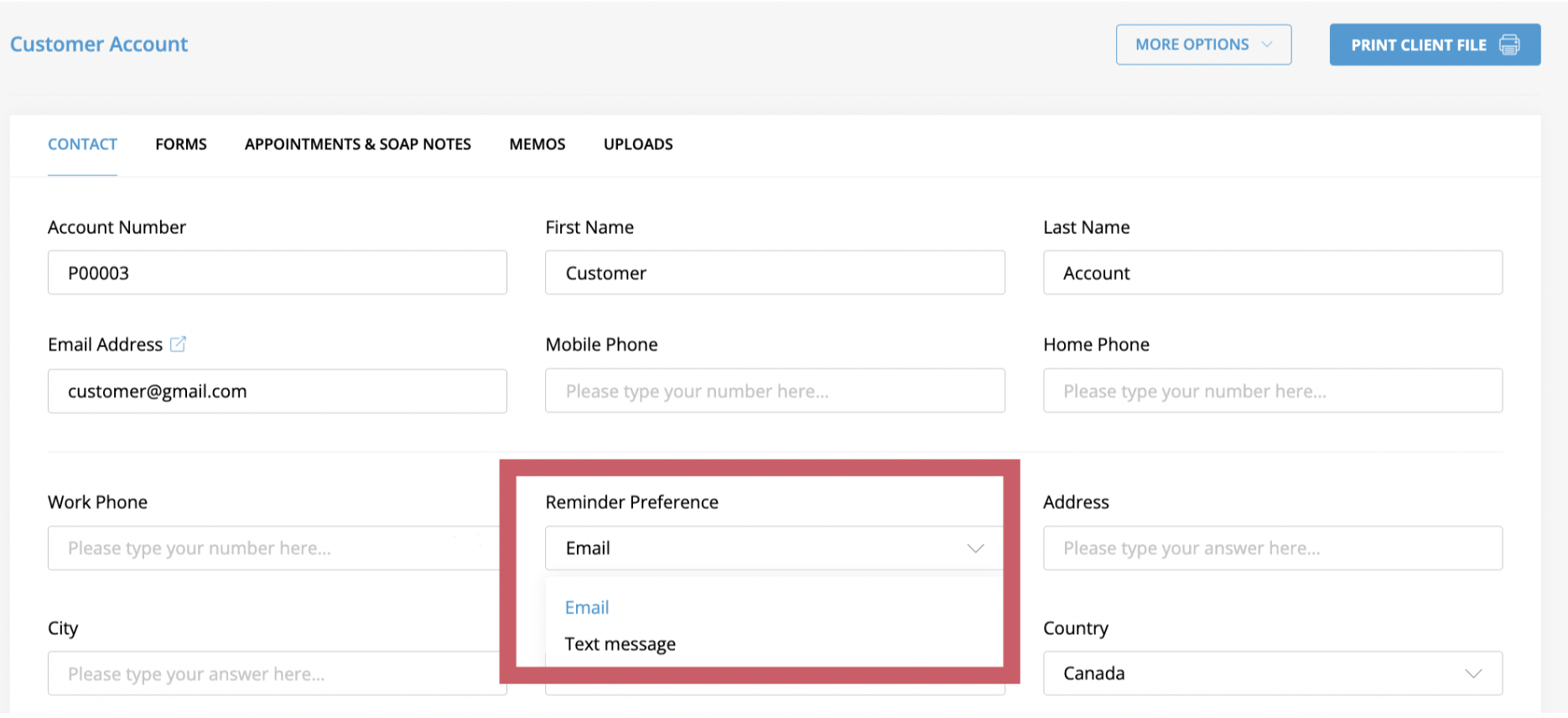Focus the Home Phone number field
Viewport: 1568px width, 718px height.
tap(1272, 391)
